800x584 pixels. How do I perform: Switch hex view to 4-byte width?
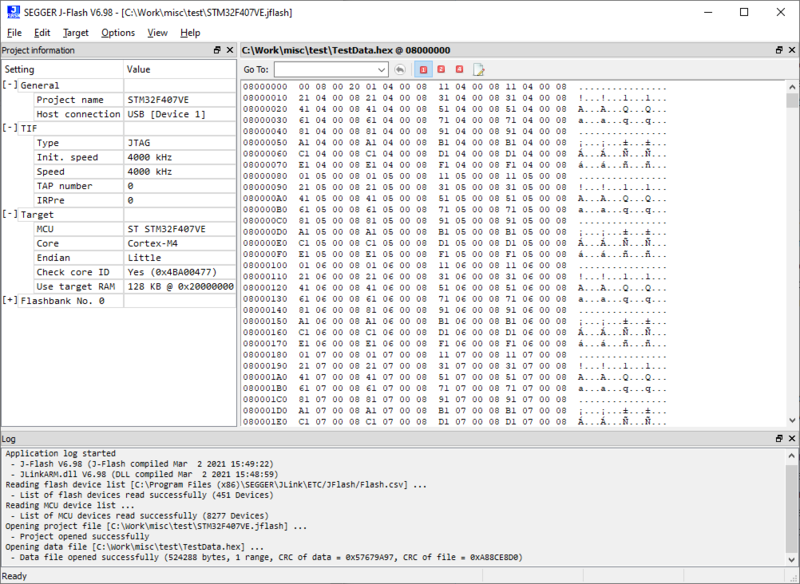coord(459,70)
